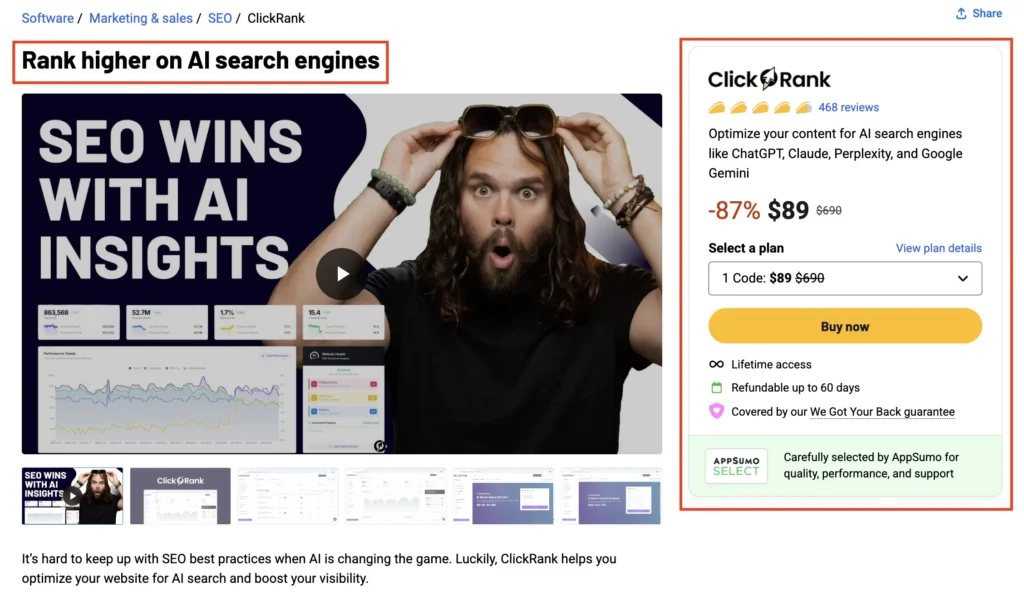
Task: Open the Select a plan dropdown
Action: point(844,279)
